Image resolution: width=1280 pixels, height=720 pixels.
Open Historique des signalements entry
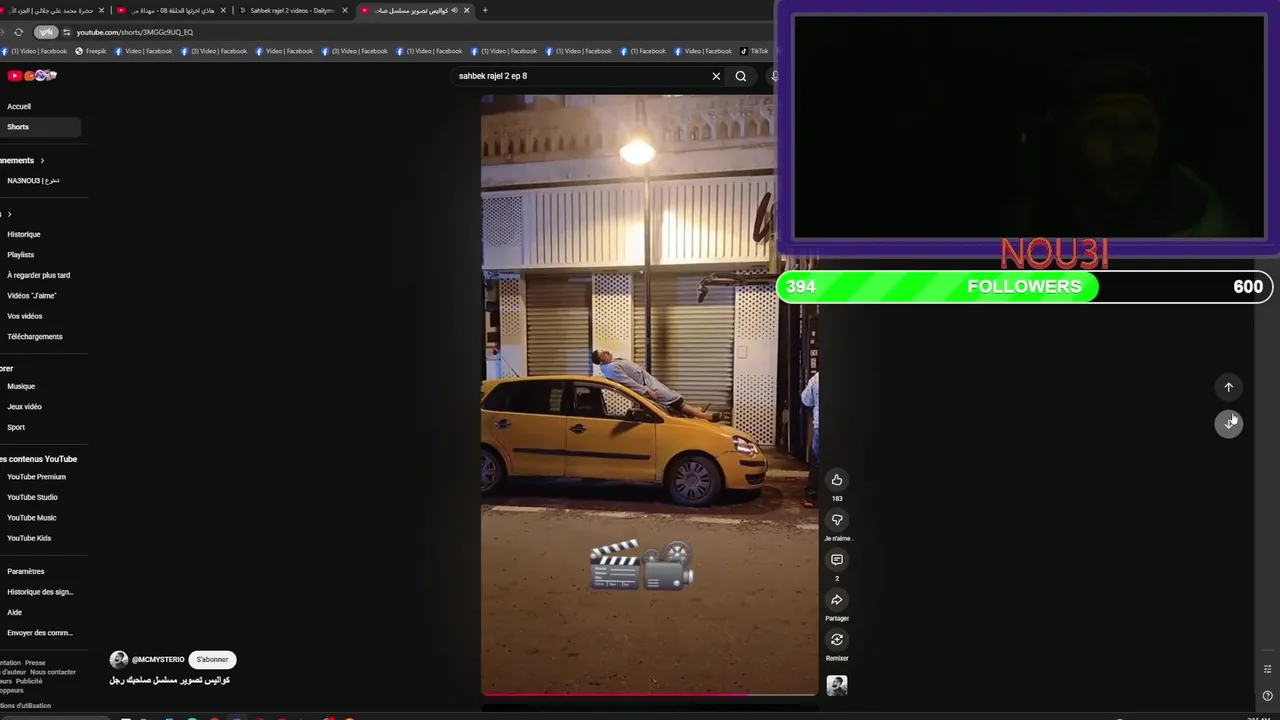click(40, 592)
